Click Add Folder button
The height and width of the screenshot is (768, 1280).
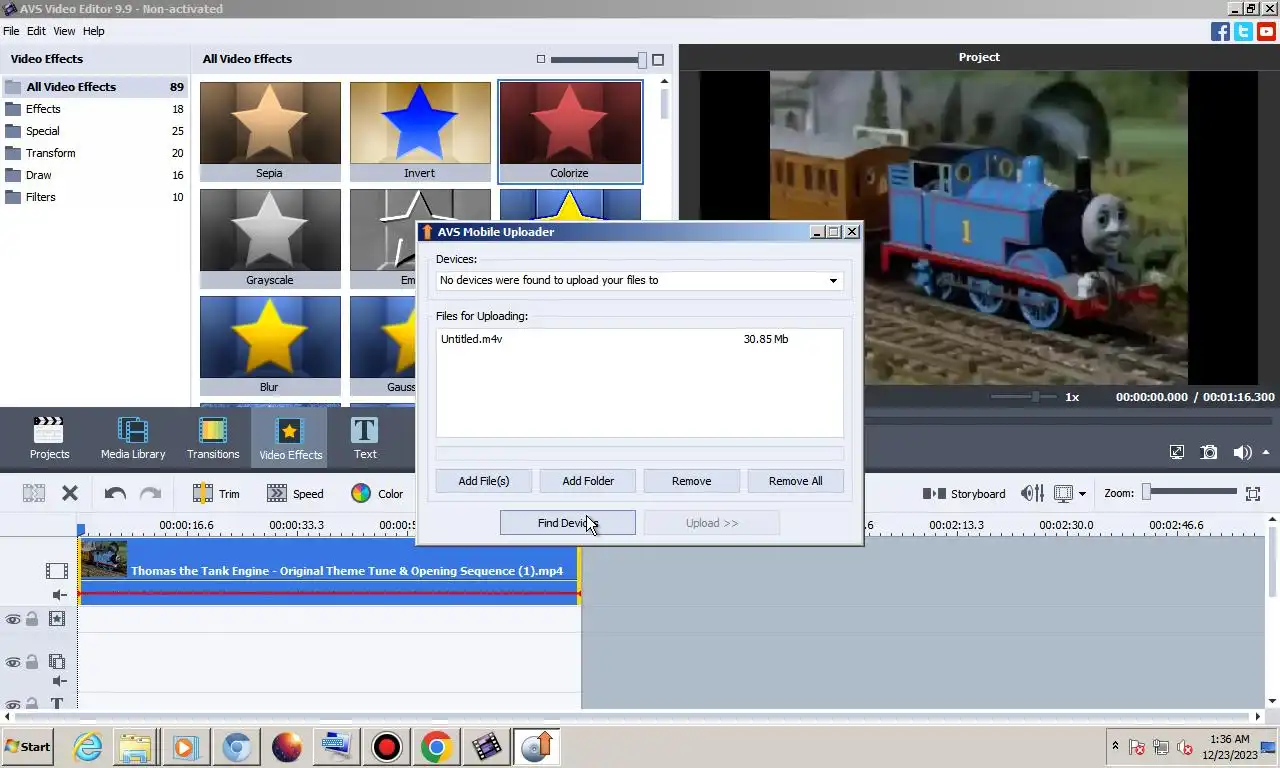coord(588,481)
